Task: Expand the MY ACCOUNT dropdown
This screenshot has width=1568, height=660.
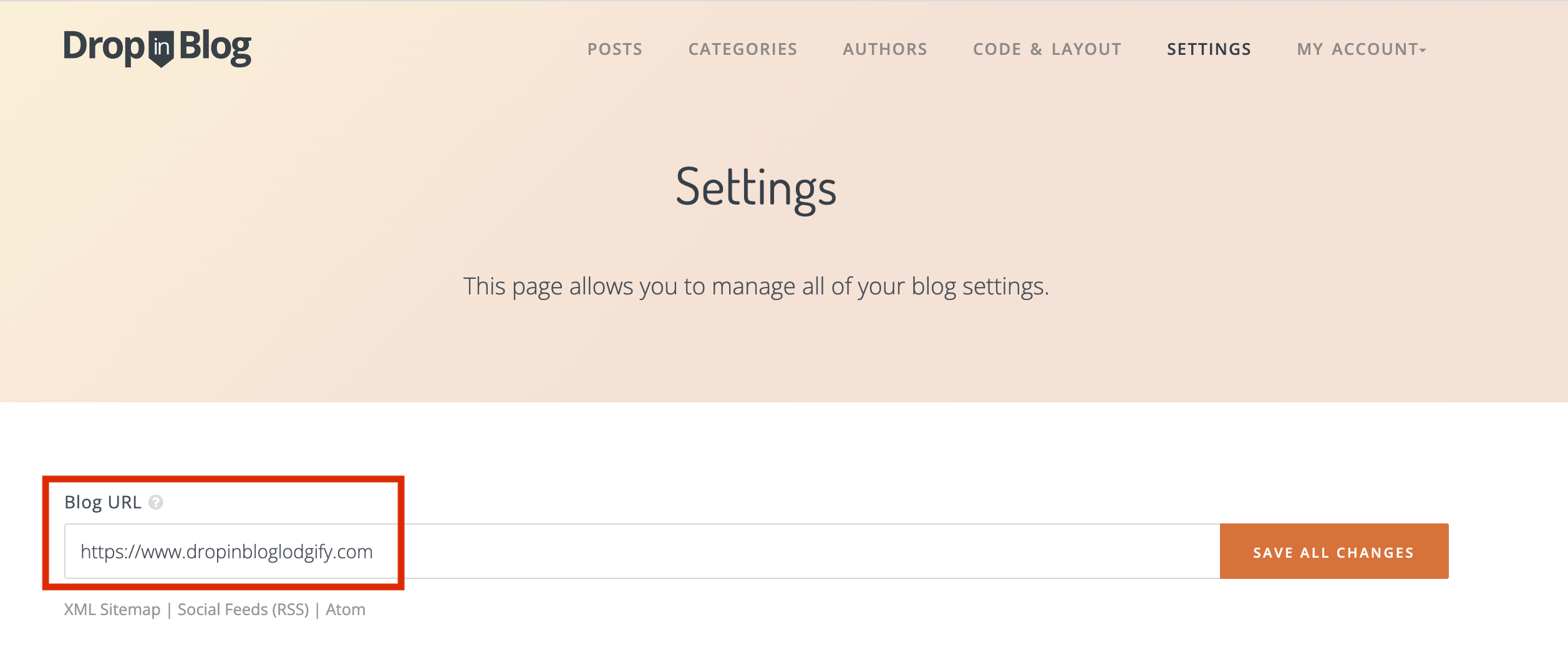Action: tap(1360, 49)
